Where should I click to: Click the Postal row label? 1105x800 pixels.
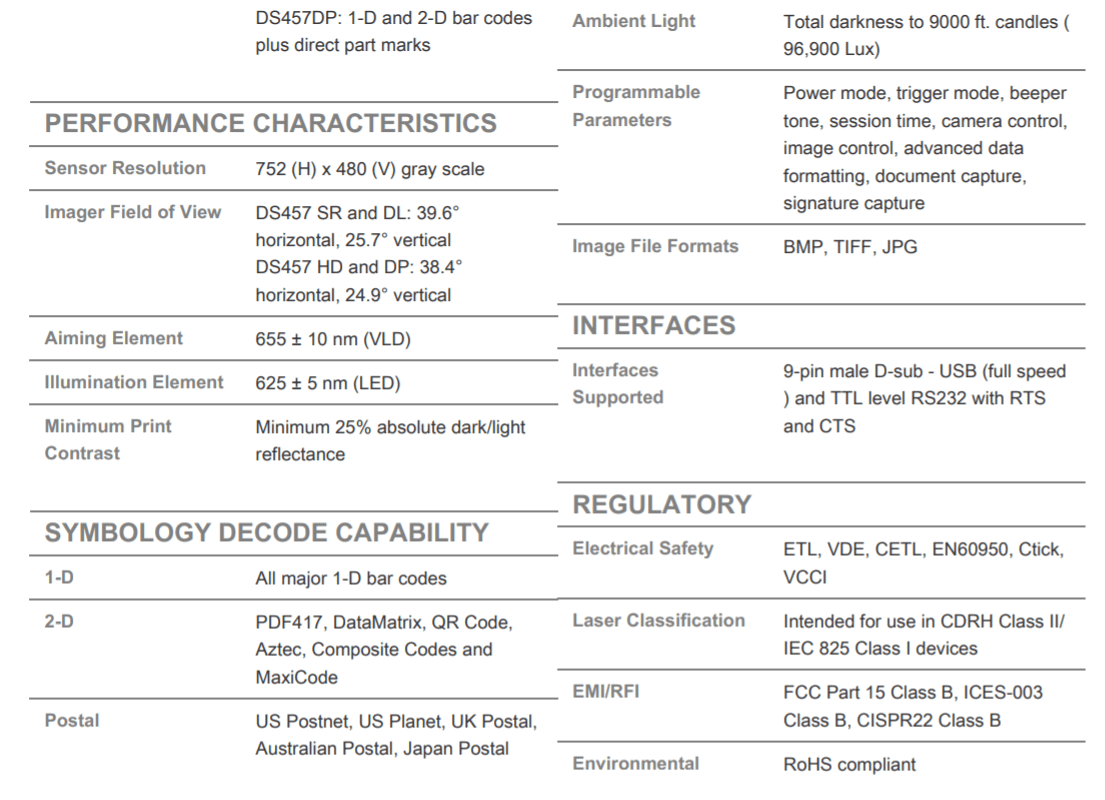[72, 720]
